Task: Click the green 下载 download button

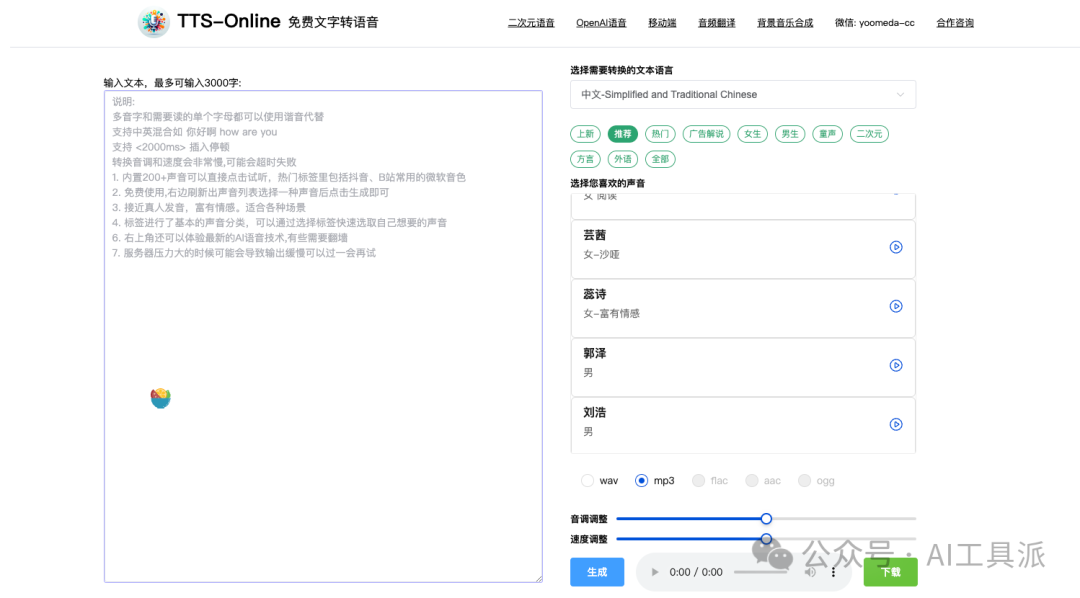Action: [891, 572]
